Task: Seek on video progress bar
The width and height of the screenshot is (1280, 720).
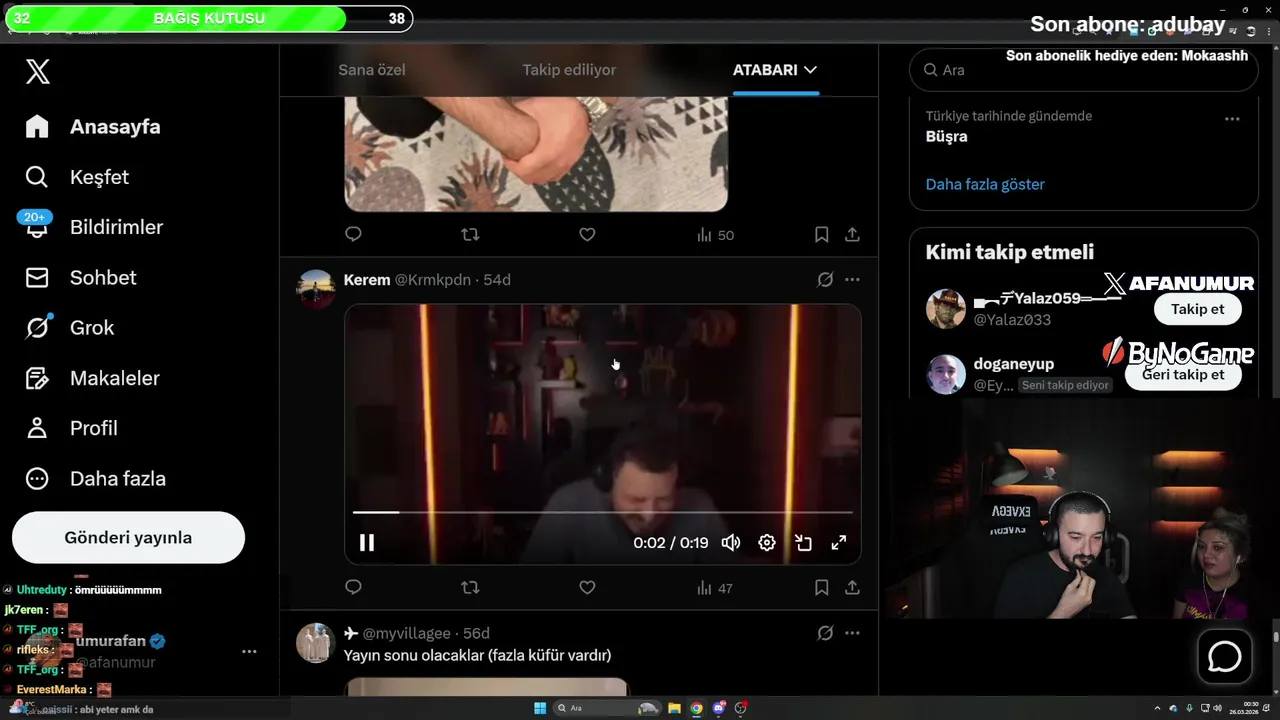Action: pos(603,512)
